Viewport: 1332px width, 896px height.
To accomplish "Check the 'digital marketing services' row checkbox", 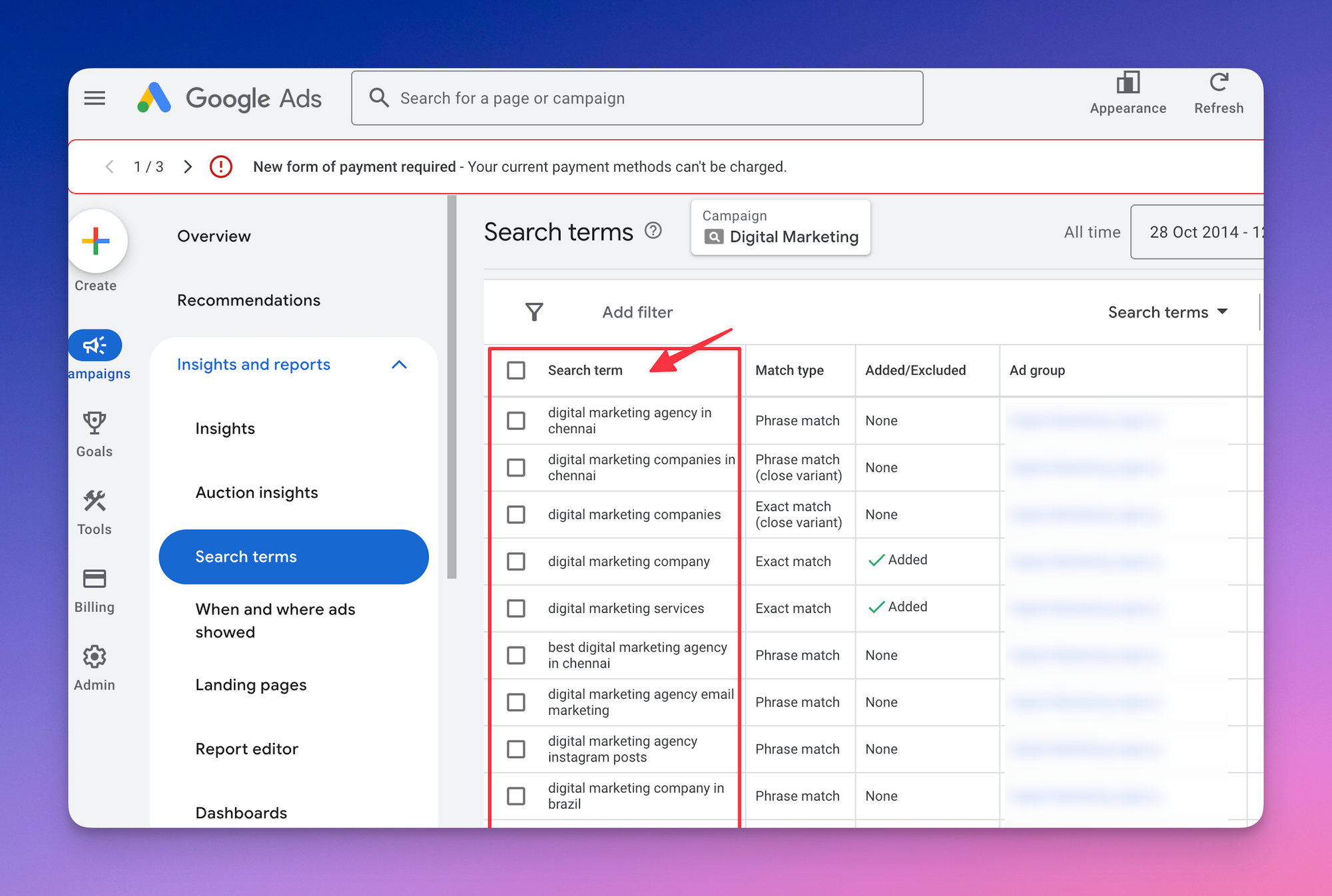I will click(x=516, y=608).
